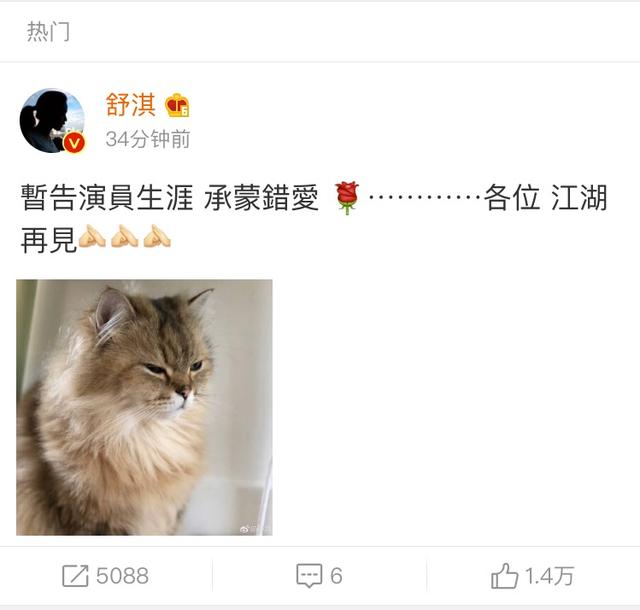
Task: Tap the comment speech bubble icon
Action: [309, 576]
